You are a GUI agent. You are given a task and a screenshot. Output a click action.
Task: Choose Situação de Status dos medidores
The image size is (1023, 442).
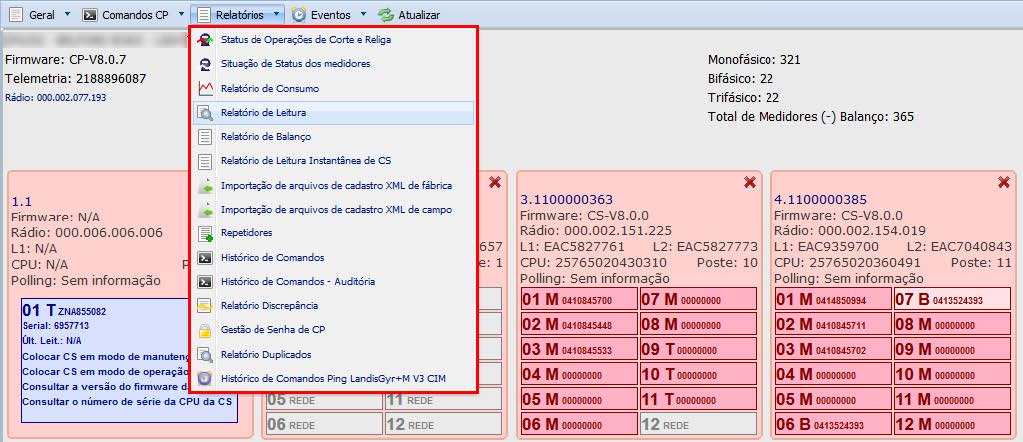[x=295, y=64]
